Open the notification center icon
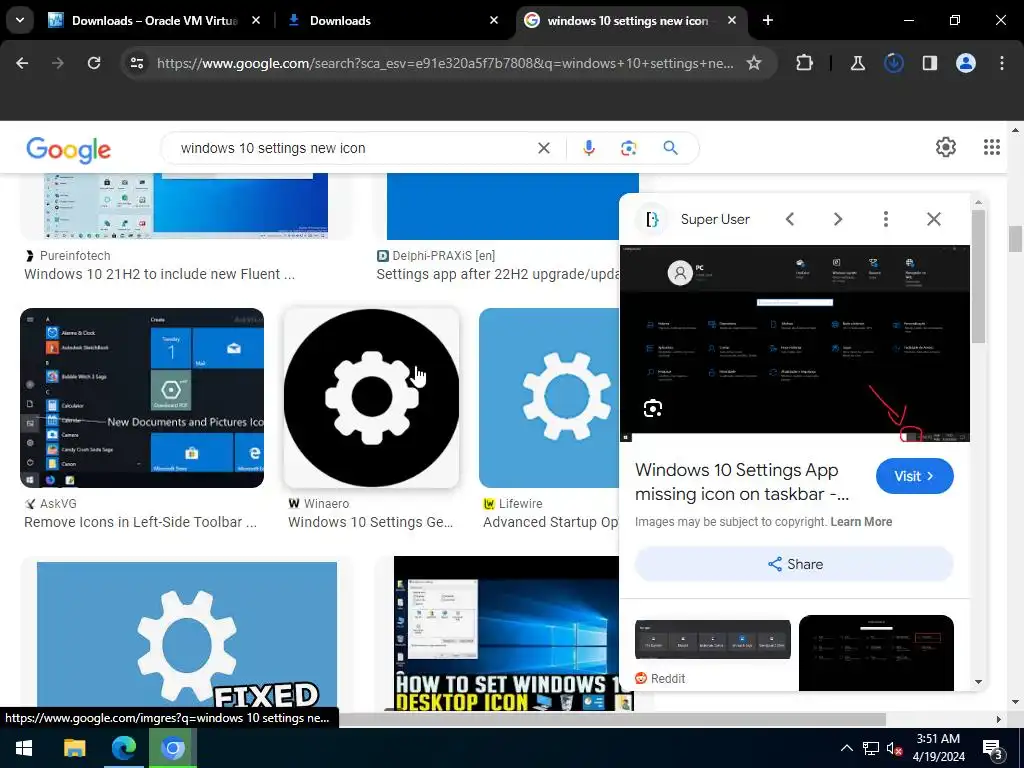Screen dimensions: 1024x768 pos(993,750)
